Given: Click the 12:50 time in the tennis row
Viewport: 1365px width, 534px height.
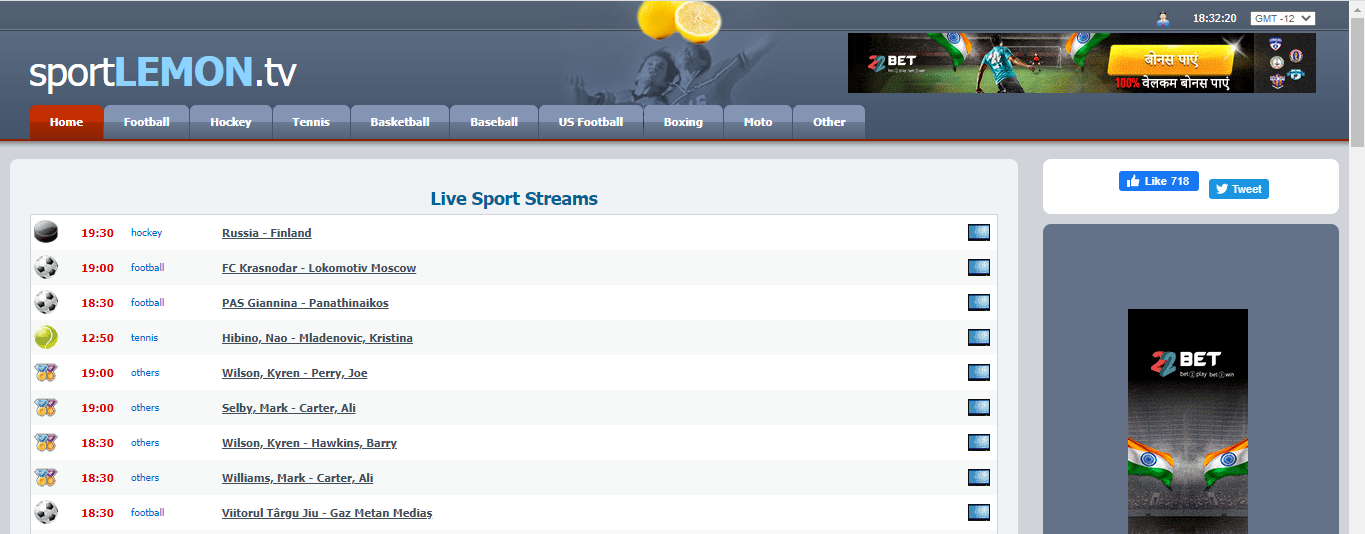Looking at the screenshot, I should click(x=97, y=338).
